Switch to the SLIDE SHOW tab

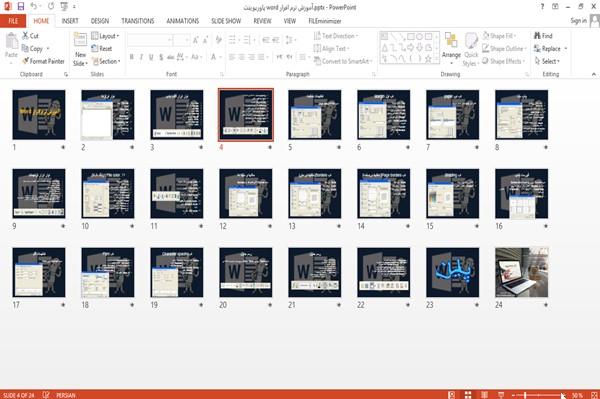[226, 21]
